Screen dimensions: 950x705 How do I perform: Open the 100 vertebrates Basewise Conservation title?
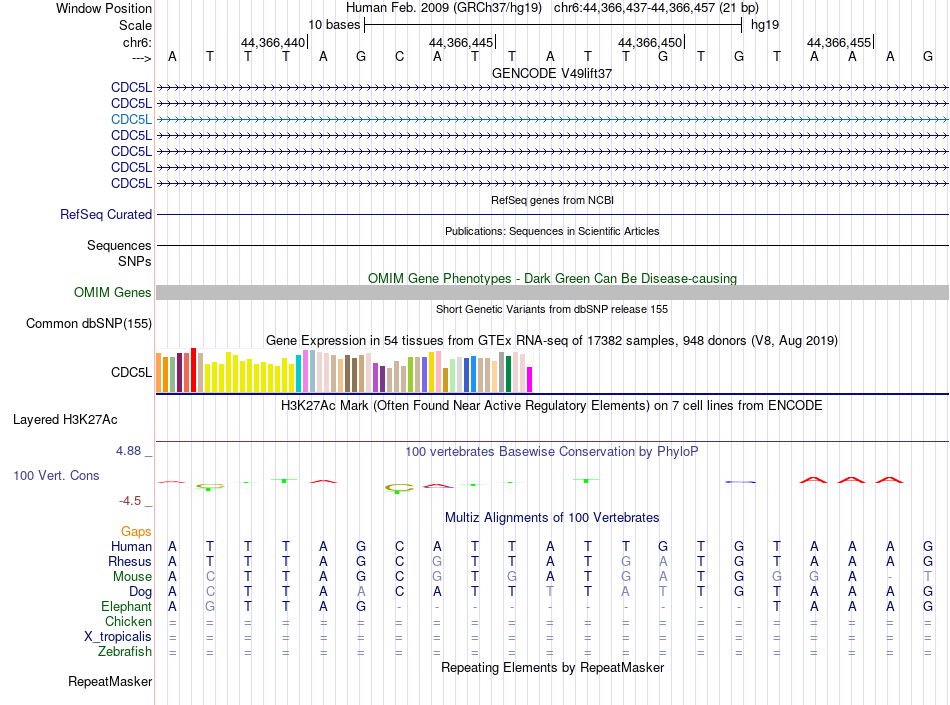click(552, 452)
